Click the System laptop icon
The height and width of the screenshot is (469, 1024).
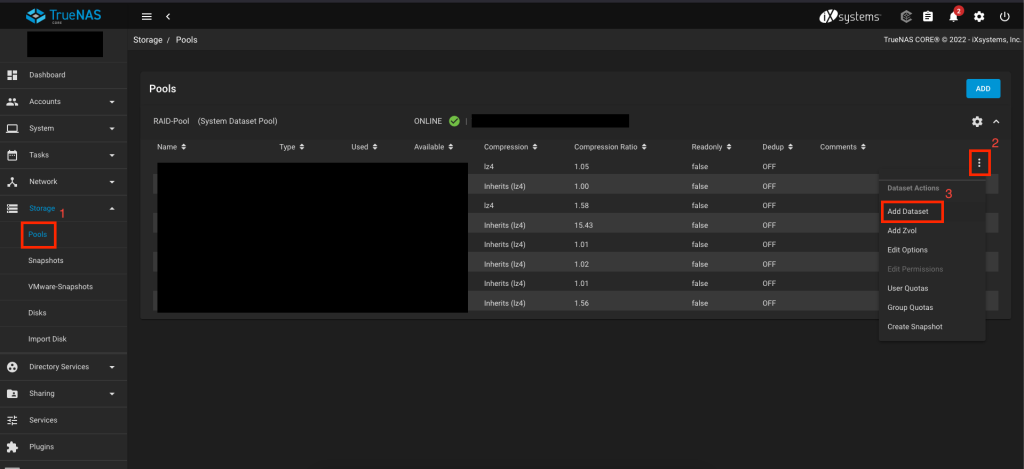tap(12, 129)
